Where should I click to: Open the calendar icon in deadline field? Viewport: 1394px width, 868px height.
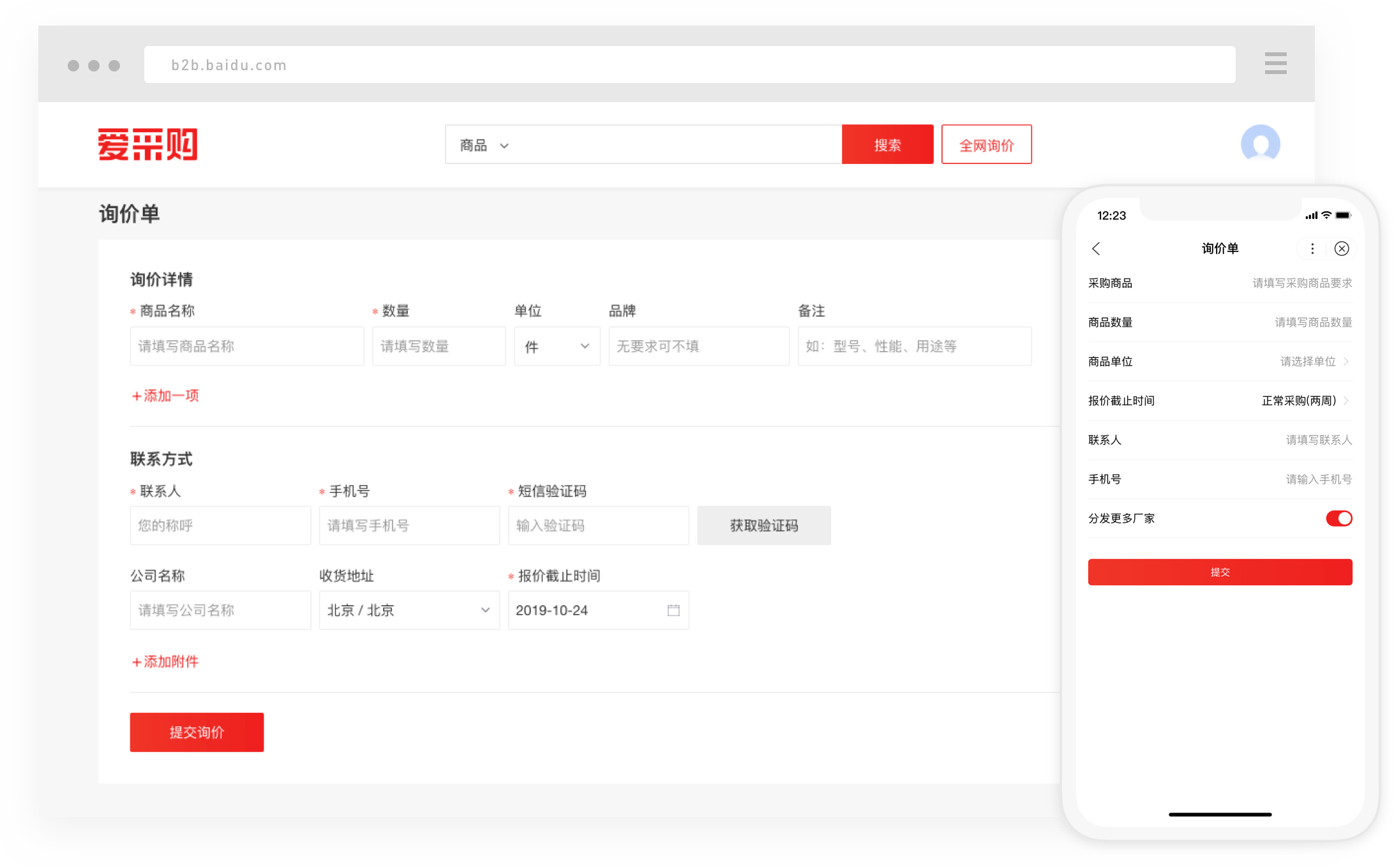point(673,610)
